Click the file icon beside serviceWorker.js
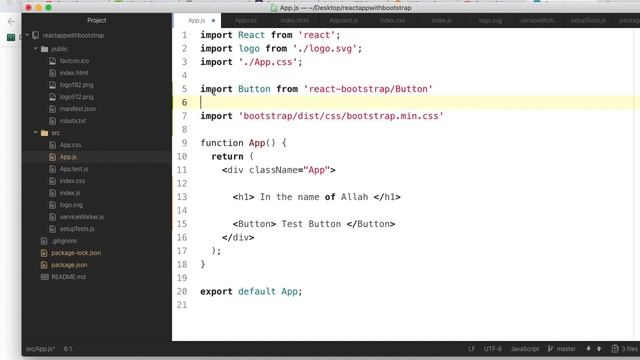Image resolution: width=640 pixels, height=360 pixels. [52, 217]
